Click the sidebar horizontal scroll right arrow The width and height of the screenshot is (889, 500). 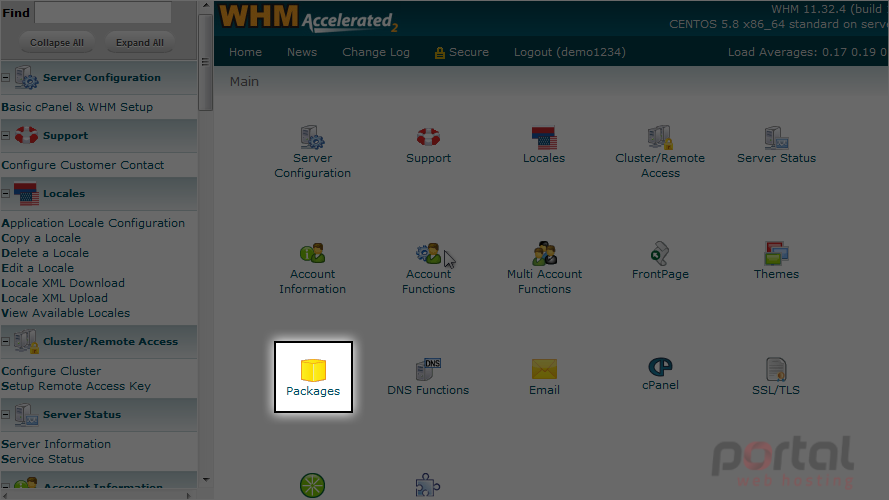[x=189, y=495]
